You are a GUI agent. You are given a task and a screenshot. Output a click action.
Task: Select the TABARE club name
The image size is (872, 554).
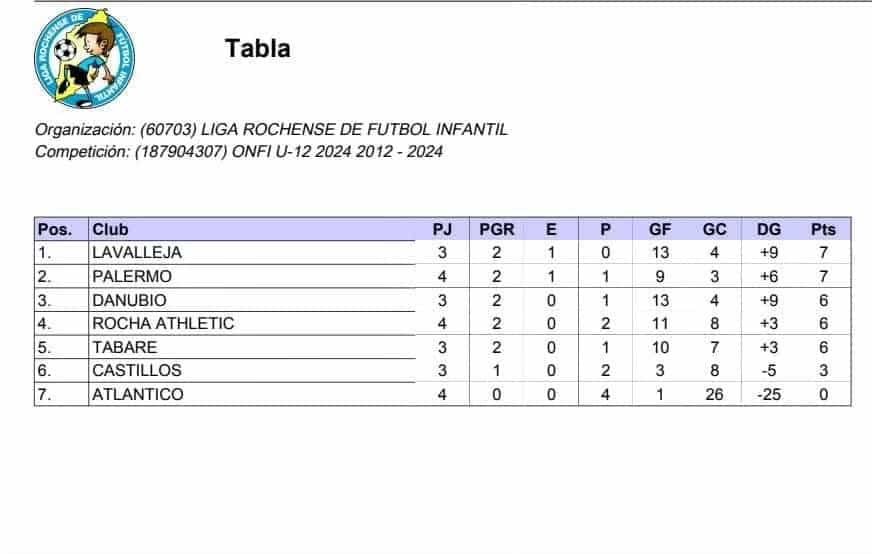point(125,347)
